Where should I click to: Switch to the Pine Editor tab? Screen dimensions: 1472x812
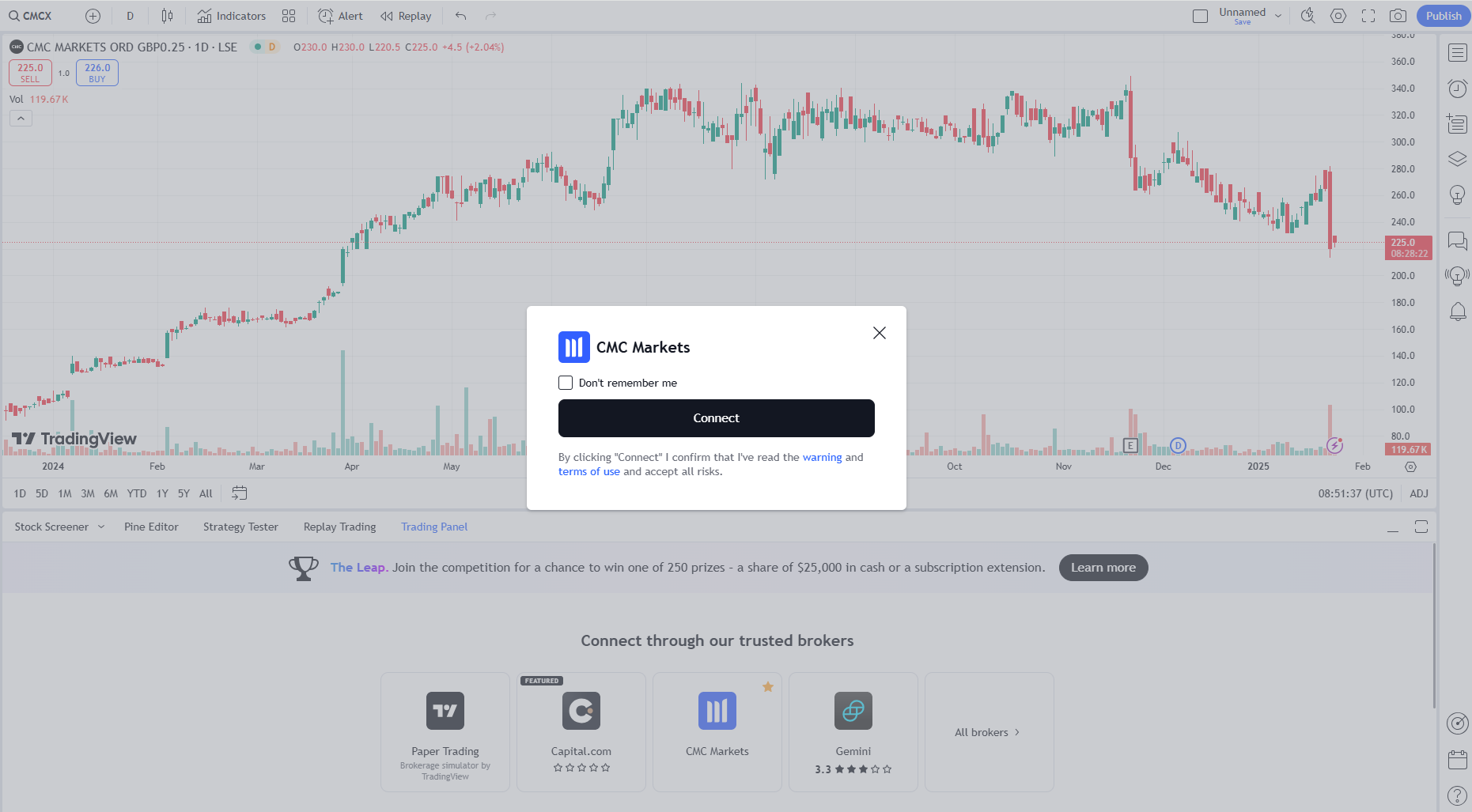tap(151, 527)
